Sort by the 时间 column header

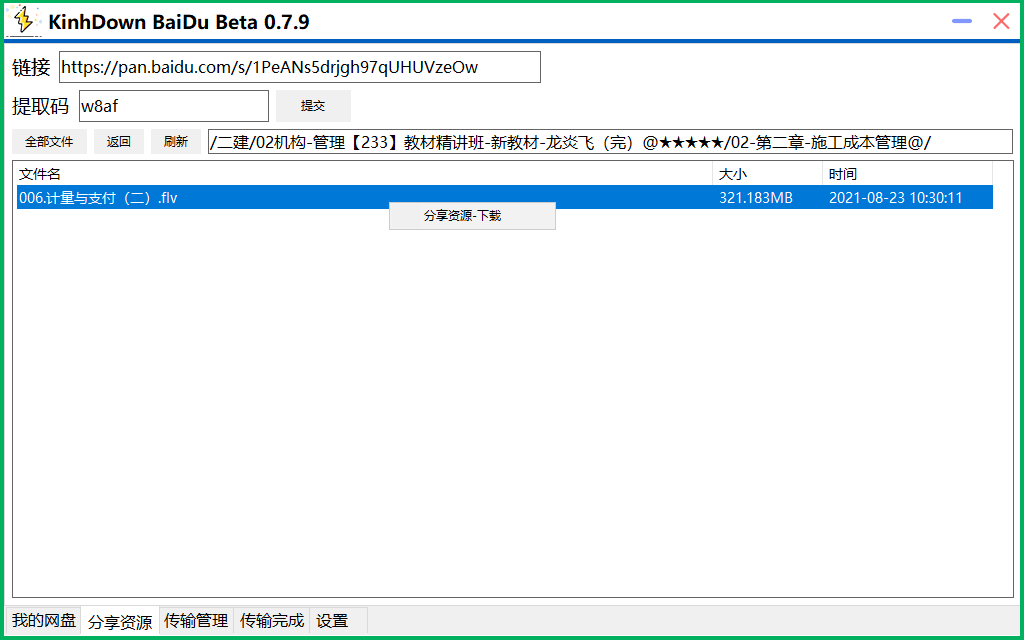pos(906,174)
